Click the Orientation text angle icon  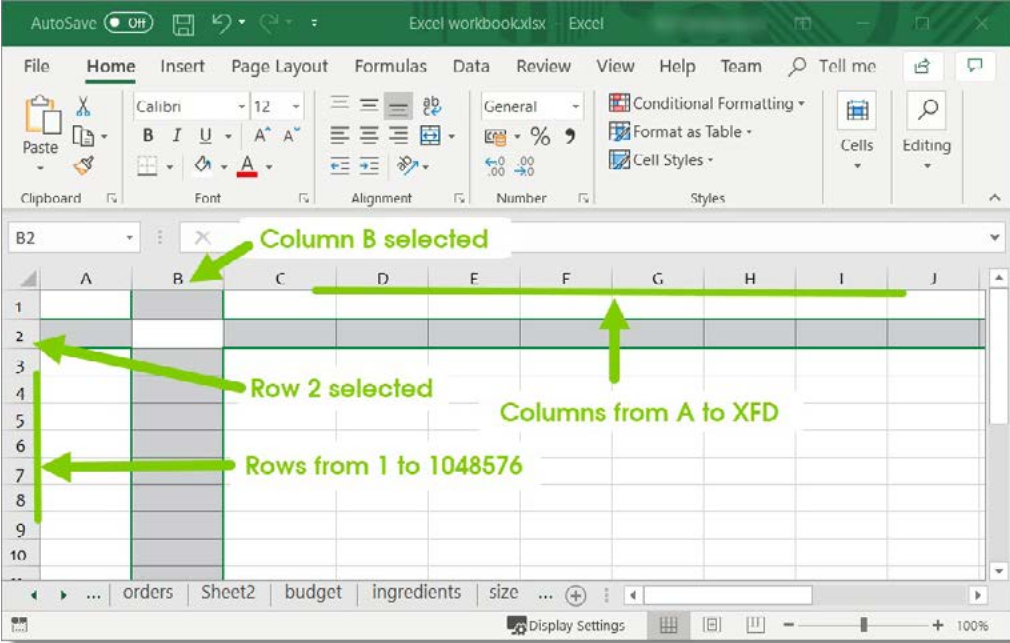point(408,166)
